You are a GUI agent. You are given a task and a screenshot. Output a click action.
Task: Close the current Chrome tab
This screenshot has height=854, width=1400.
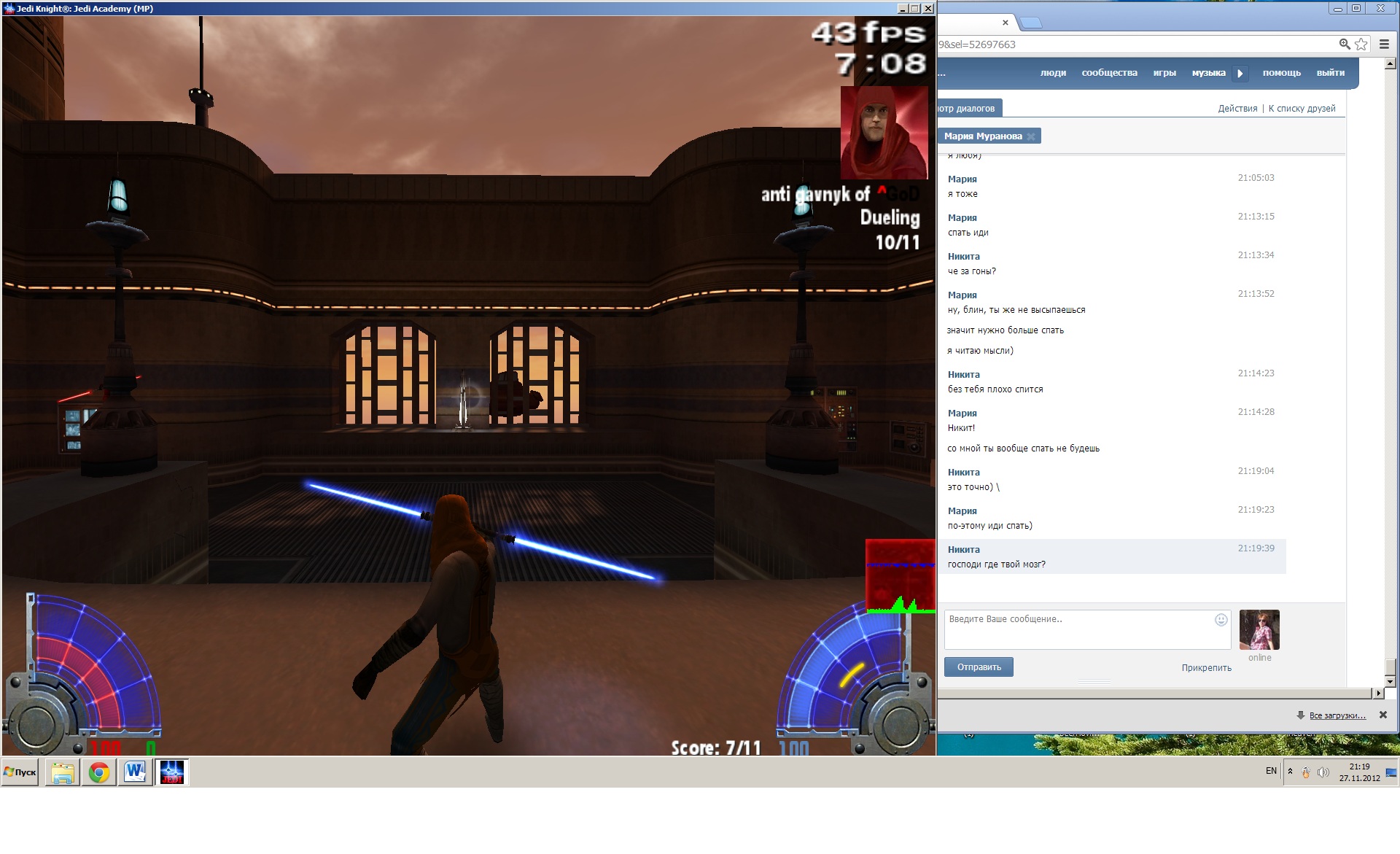[1005, 23]
